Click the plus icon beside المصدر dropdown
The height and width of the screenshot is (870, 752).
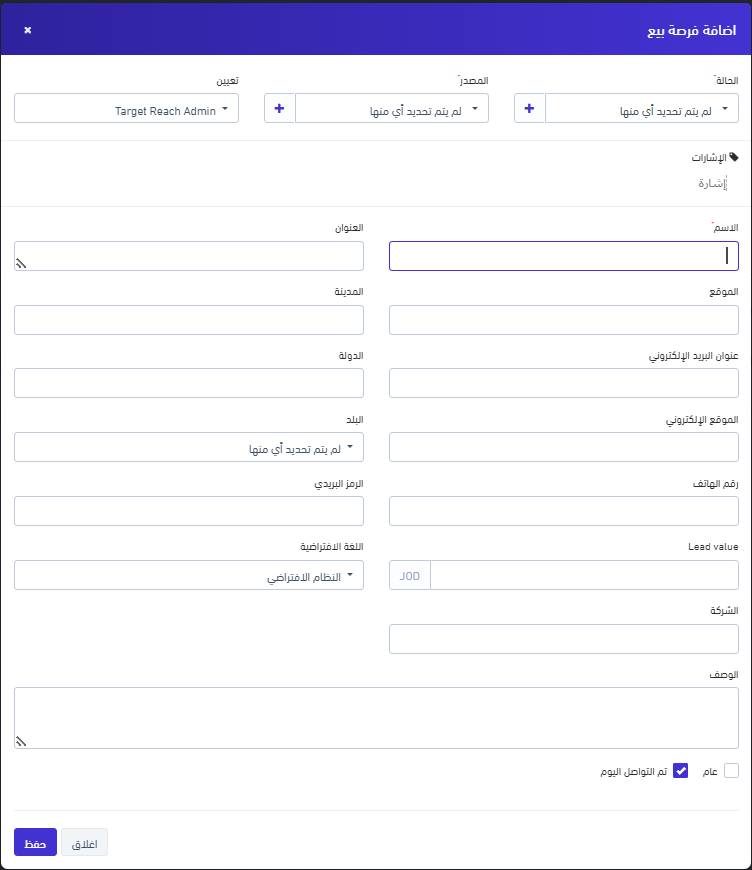point(279,108)
